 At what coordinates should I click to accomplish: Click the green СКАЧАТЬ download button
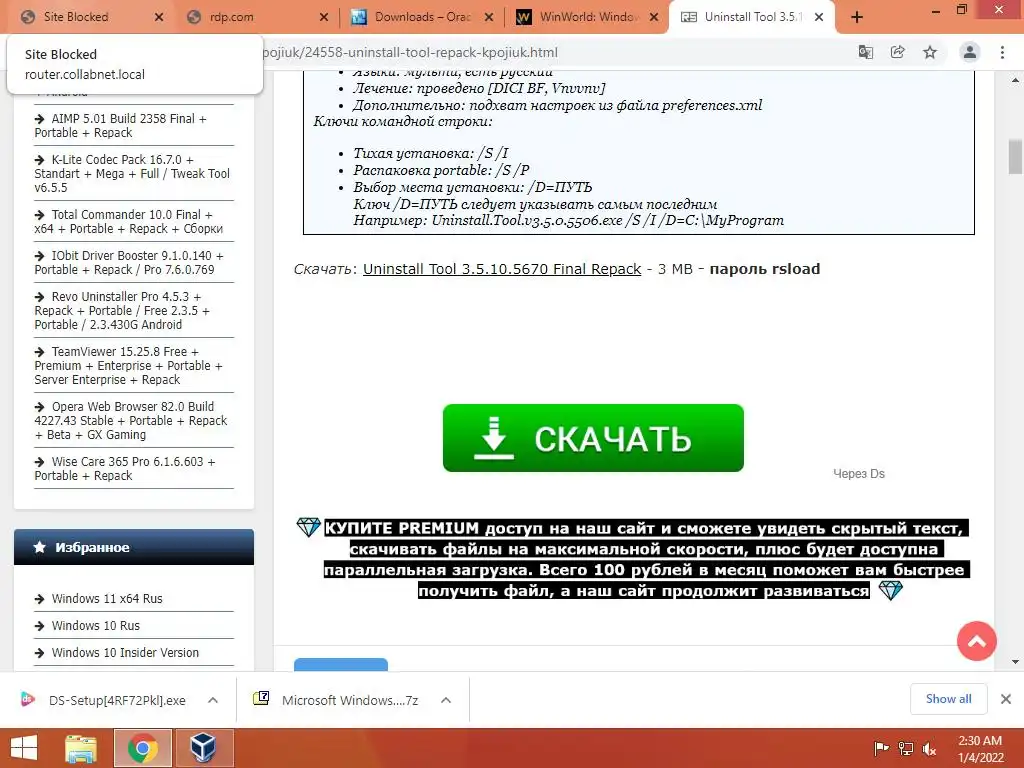(x=593, y=438)
